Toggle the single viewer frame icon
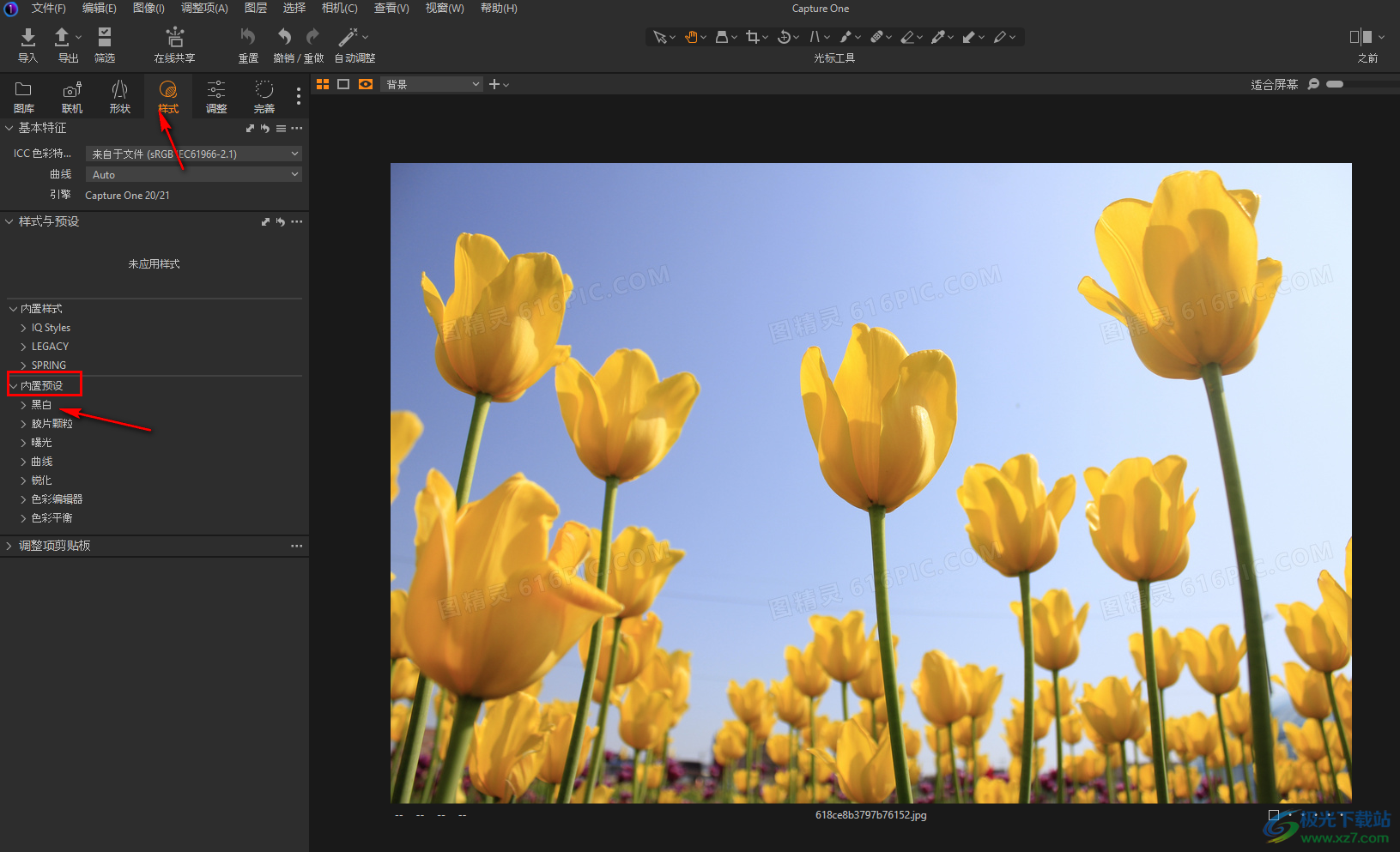1400x852 pixels. pos(343,84)
